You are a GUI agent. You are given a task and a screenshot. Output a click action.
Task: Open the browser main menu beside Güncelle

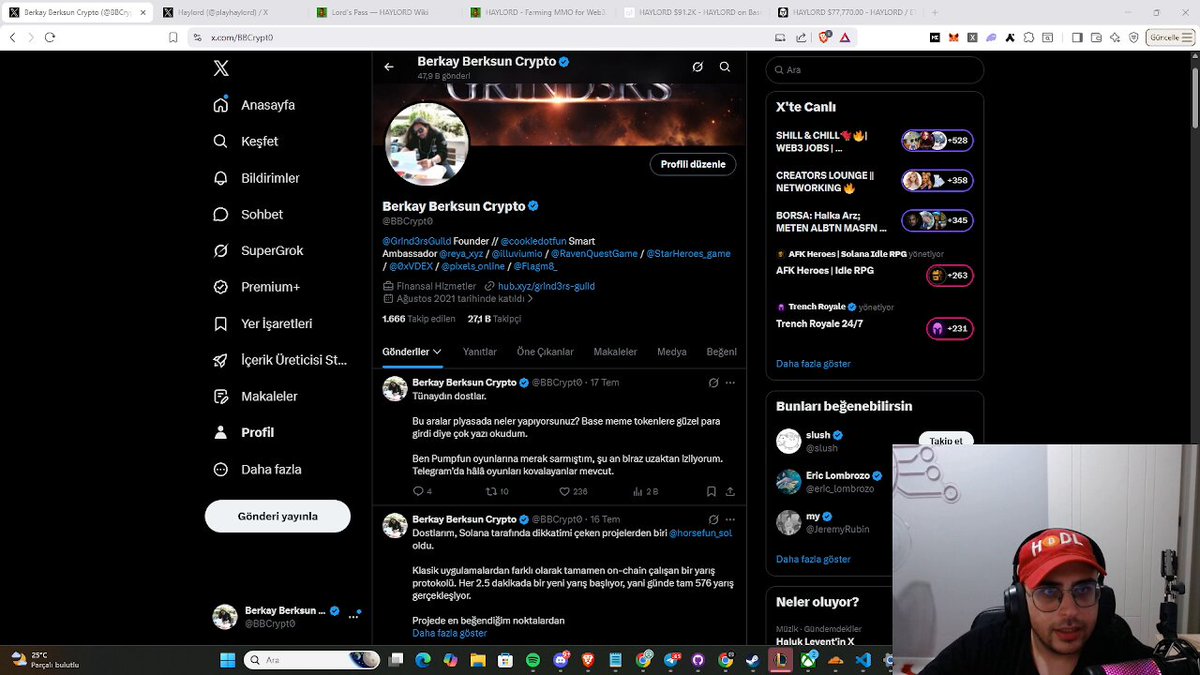pyautogui.click(x=1188, y=37)
